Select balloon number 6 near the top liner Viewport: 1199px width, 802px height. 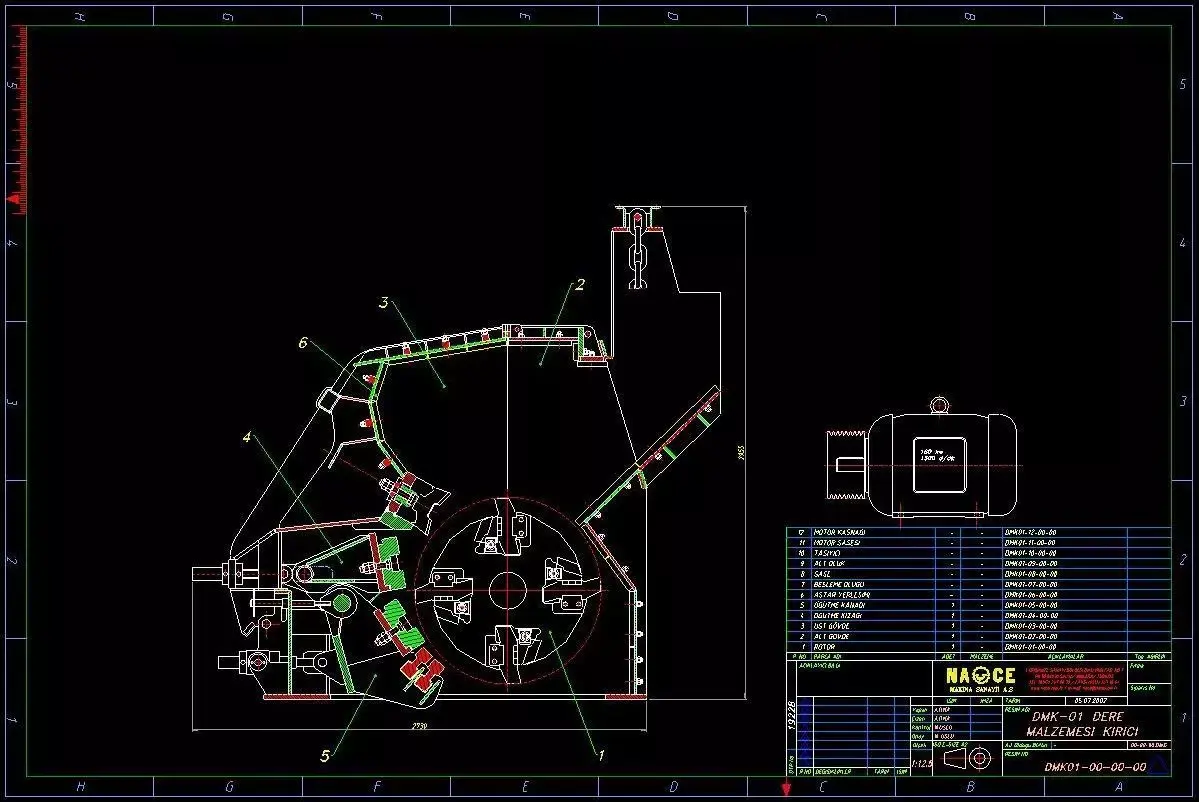[303, 343]
